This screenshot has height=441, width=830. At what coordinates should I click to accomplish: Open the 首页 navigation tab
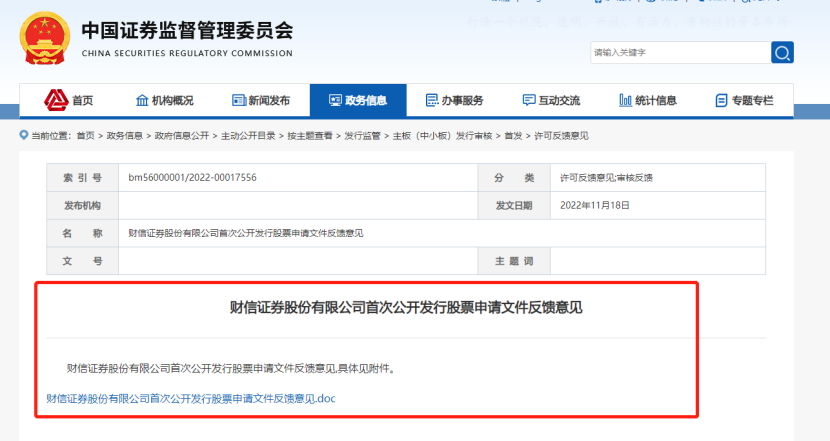(69, 100)
